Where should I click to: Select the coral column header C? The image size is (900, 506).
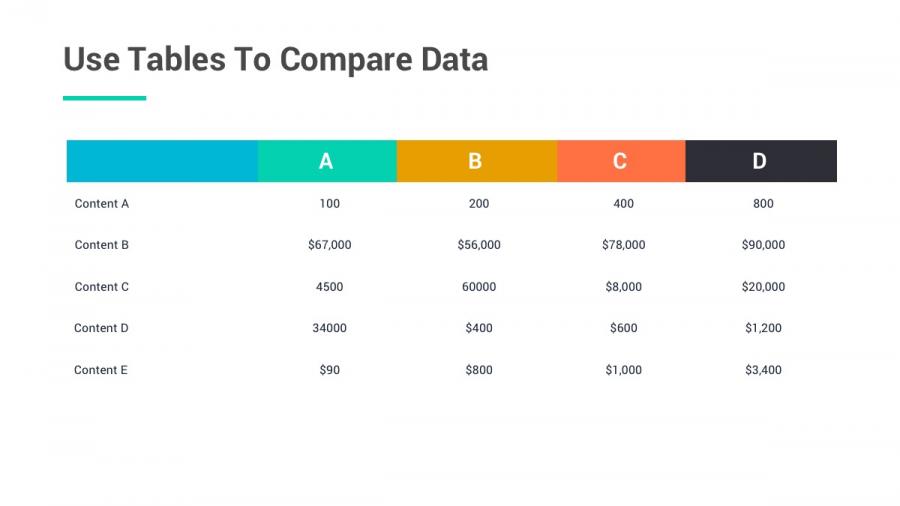coord(620,161)
